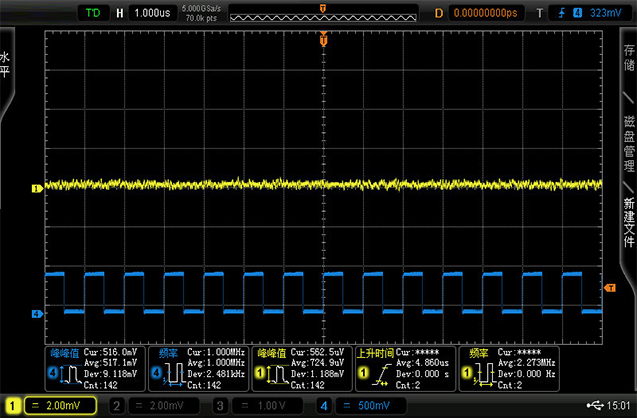This screenshot has height=418, width=637.
Task: Click the T trigger label
Action: [540, 13]
